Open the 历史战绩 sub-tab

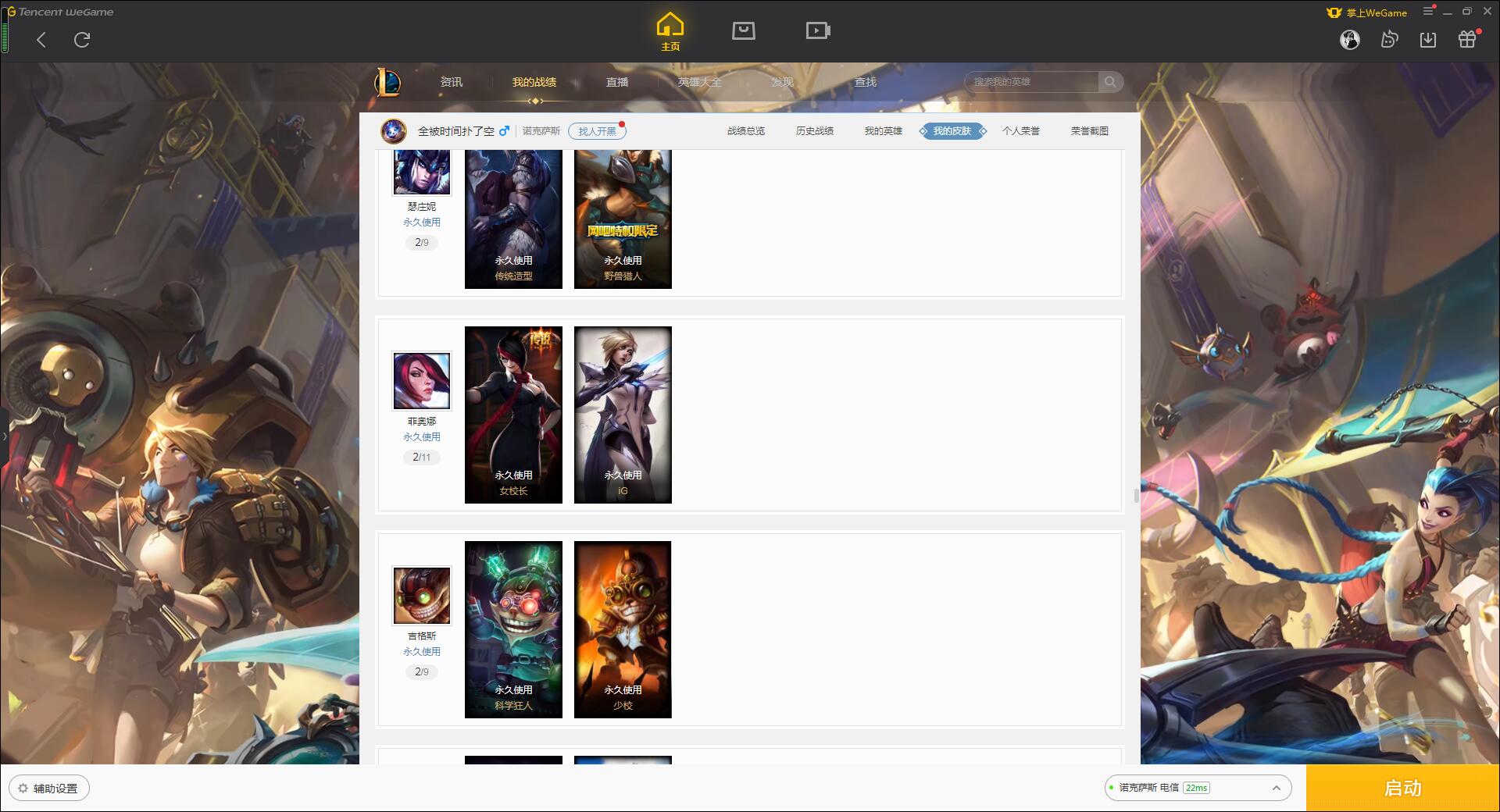click(815, 131)
